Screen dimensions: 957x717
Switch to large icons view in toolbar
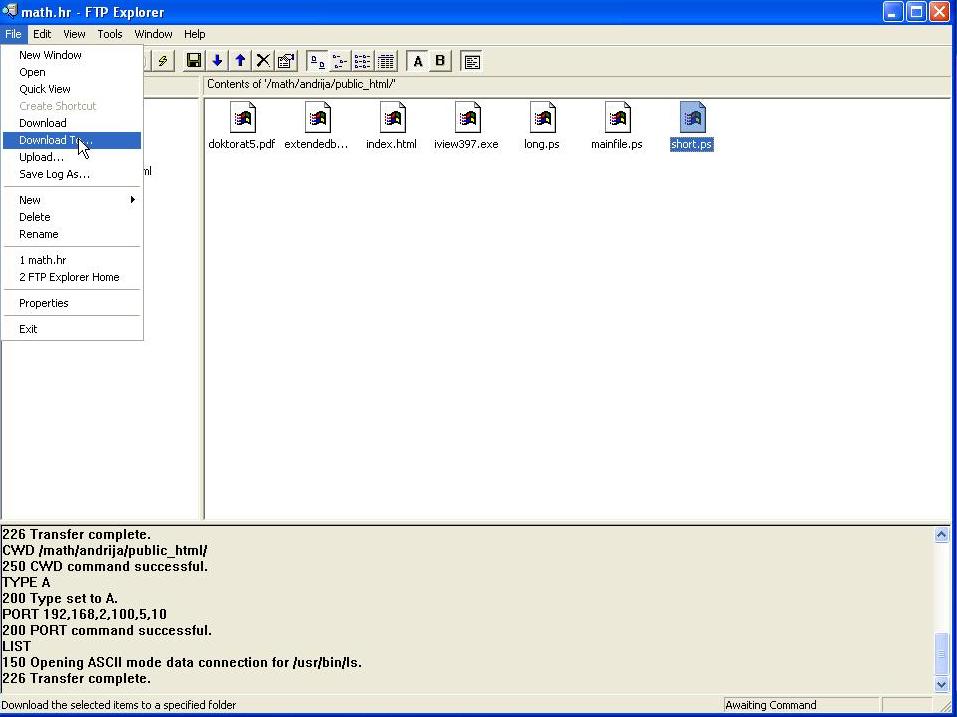317,61
